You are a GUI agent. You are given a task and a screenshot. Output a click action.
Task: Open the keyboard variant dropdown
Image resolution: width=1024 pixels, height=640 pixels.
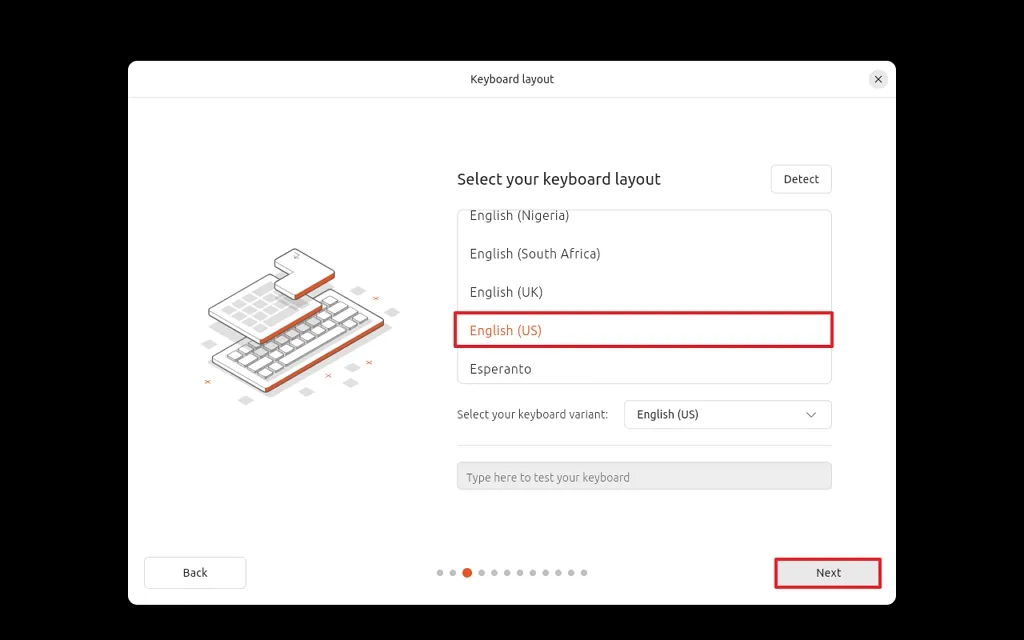click(727, 414)
